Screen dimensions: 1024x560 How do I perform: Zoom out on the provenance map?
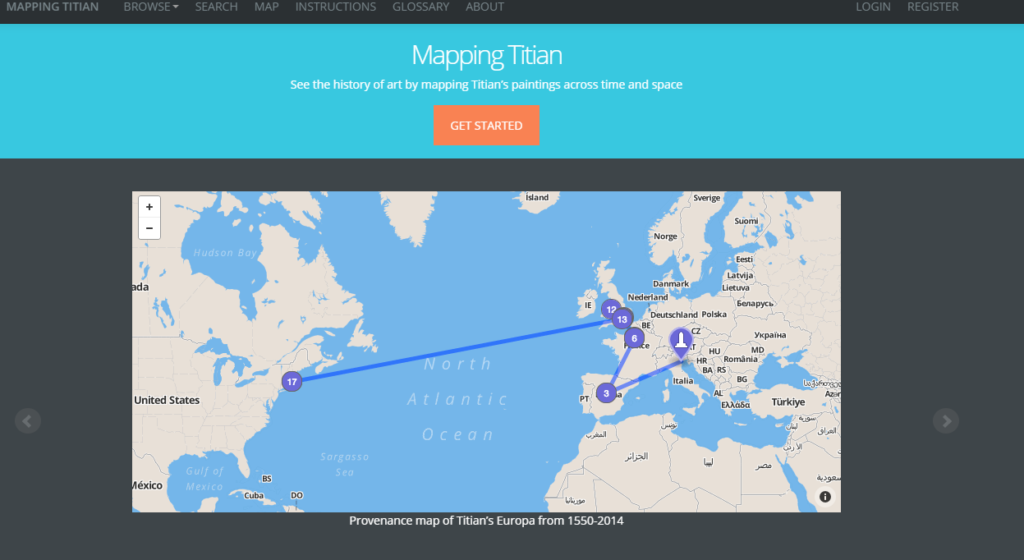pos(149,228)
